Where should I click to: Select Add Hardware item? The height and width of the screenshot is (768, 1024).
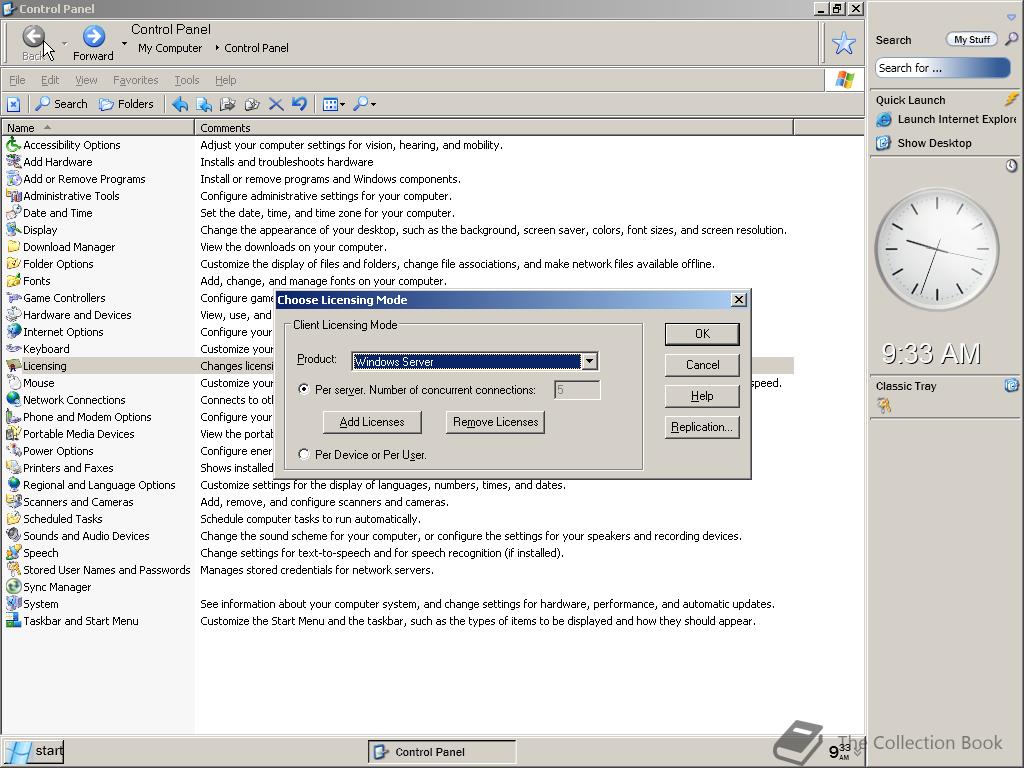pyautogui.click(x=57, y=162)
